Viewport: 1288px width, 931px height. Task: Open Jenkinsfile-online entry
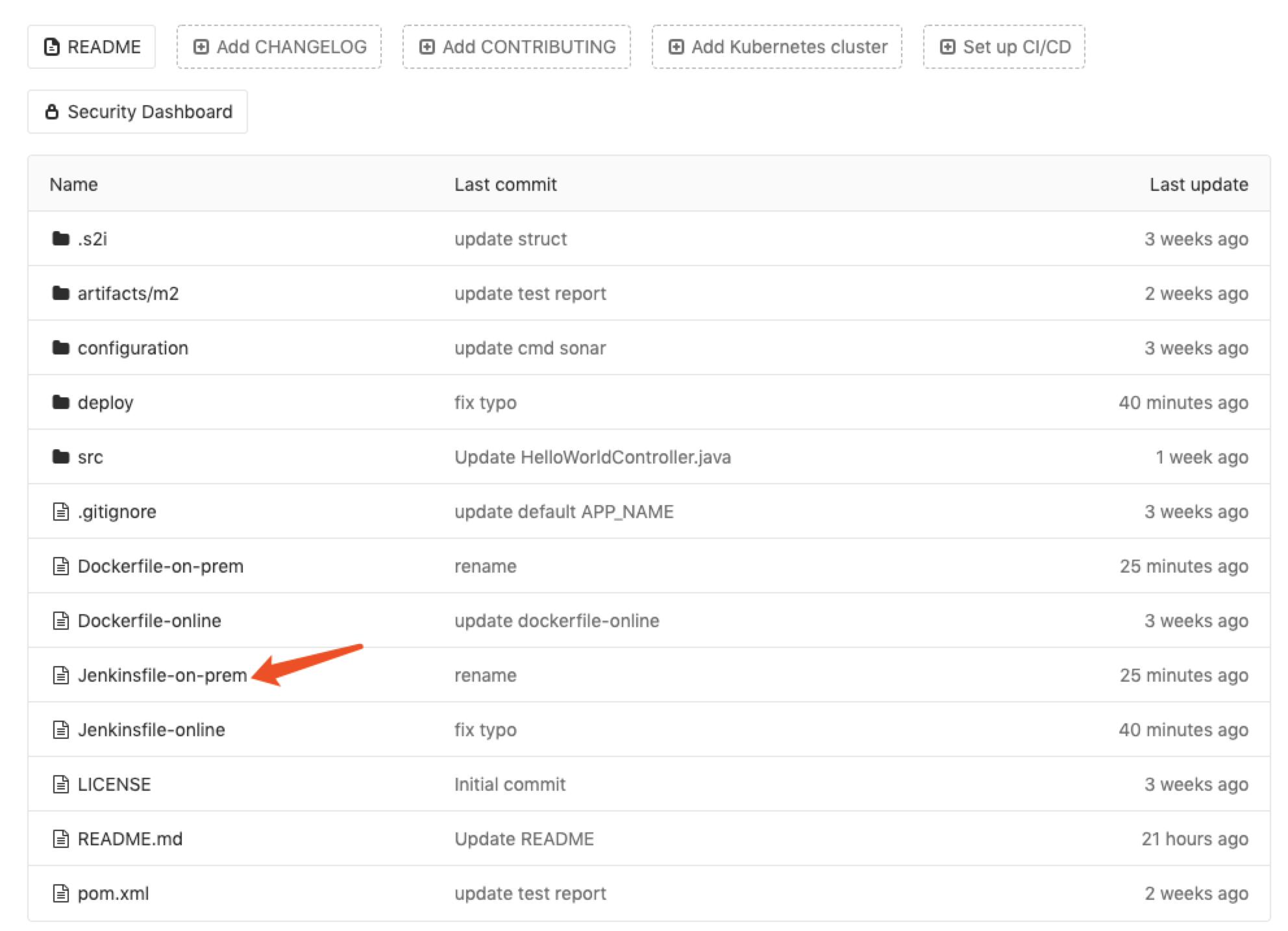151,730
